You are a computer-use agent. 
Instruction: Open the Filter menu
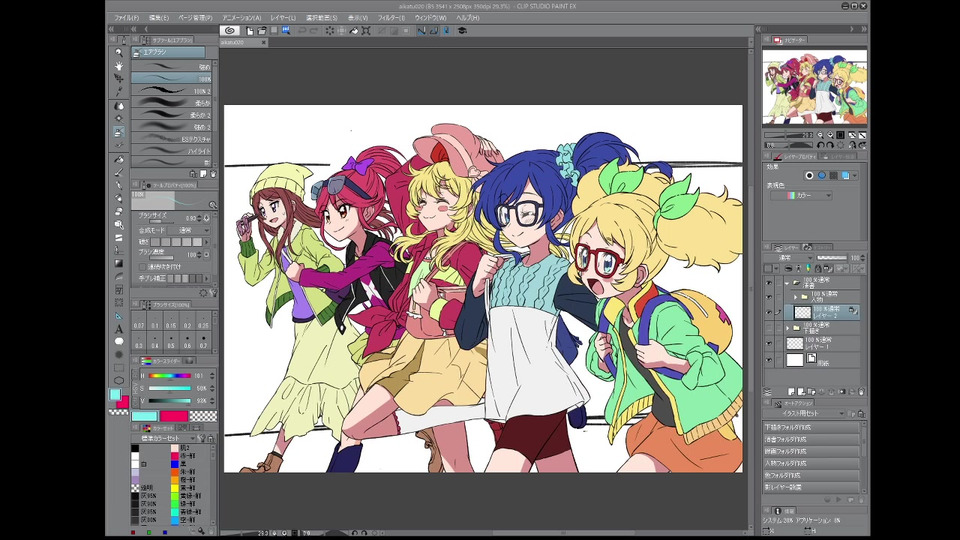click(x=392, y=18)
